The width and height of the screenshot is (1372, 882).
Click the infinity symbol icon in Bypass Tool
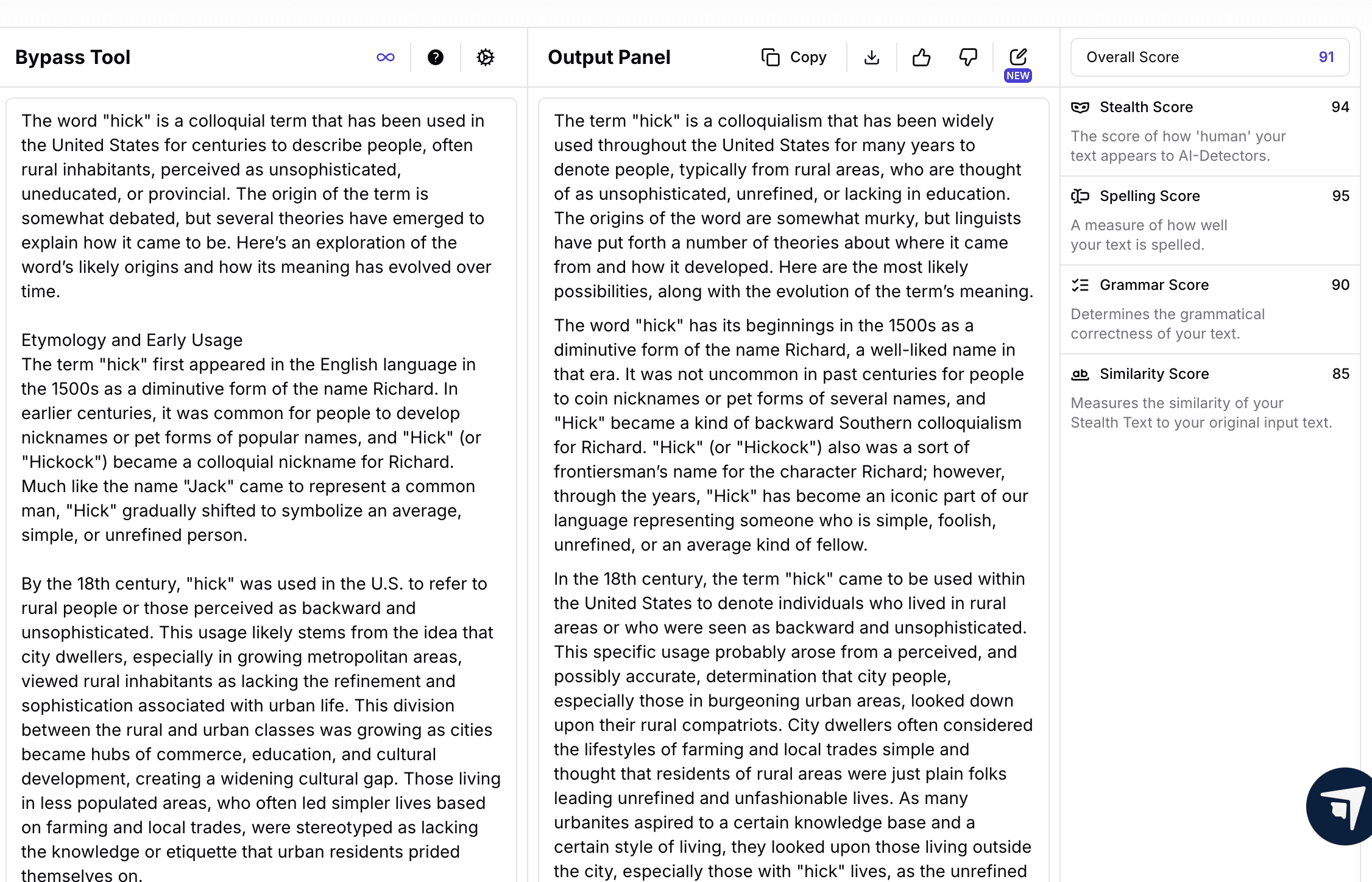(386, 57)
